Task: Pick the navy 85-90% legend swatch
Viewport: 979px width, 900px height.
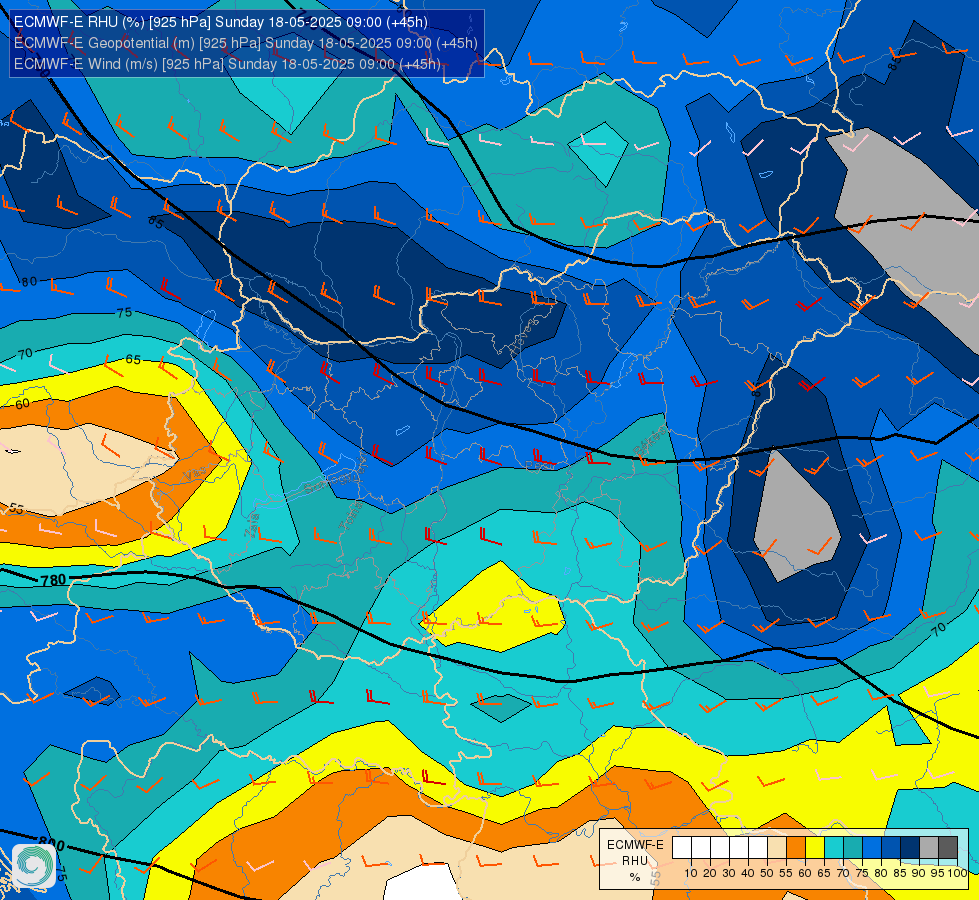Action: pyautogui.click(x=910, y=847)
